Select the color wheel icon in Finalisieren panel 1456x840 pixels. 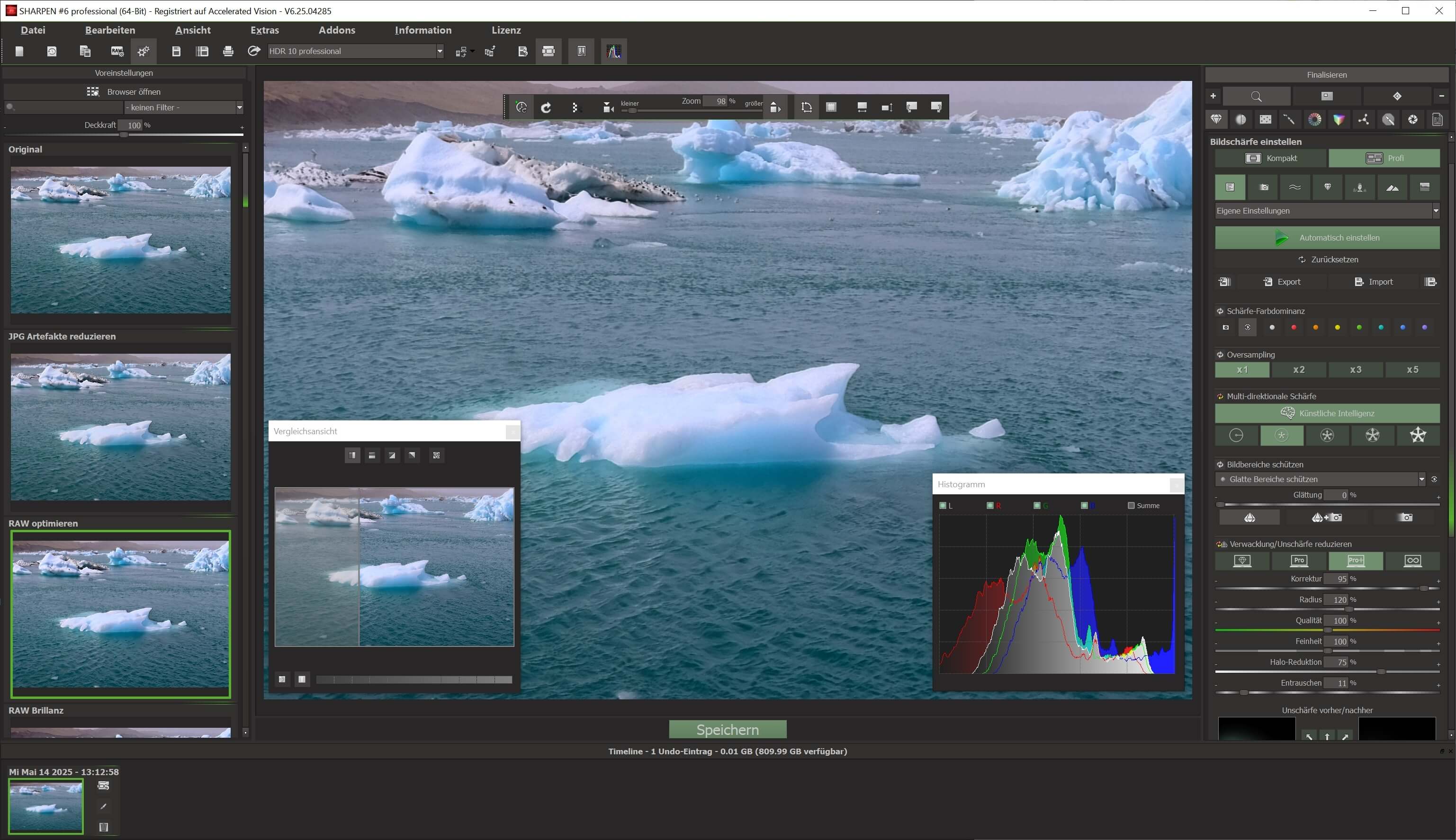1314,119
